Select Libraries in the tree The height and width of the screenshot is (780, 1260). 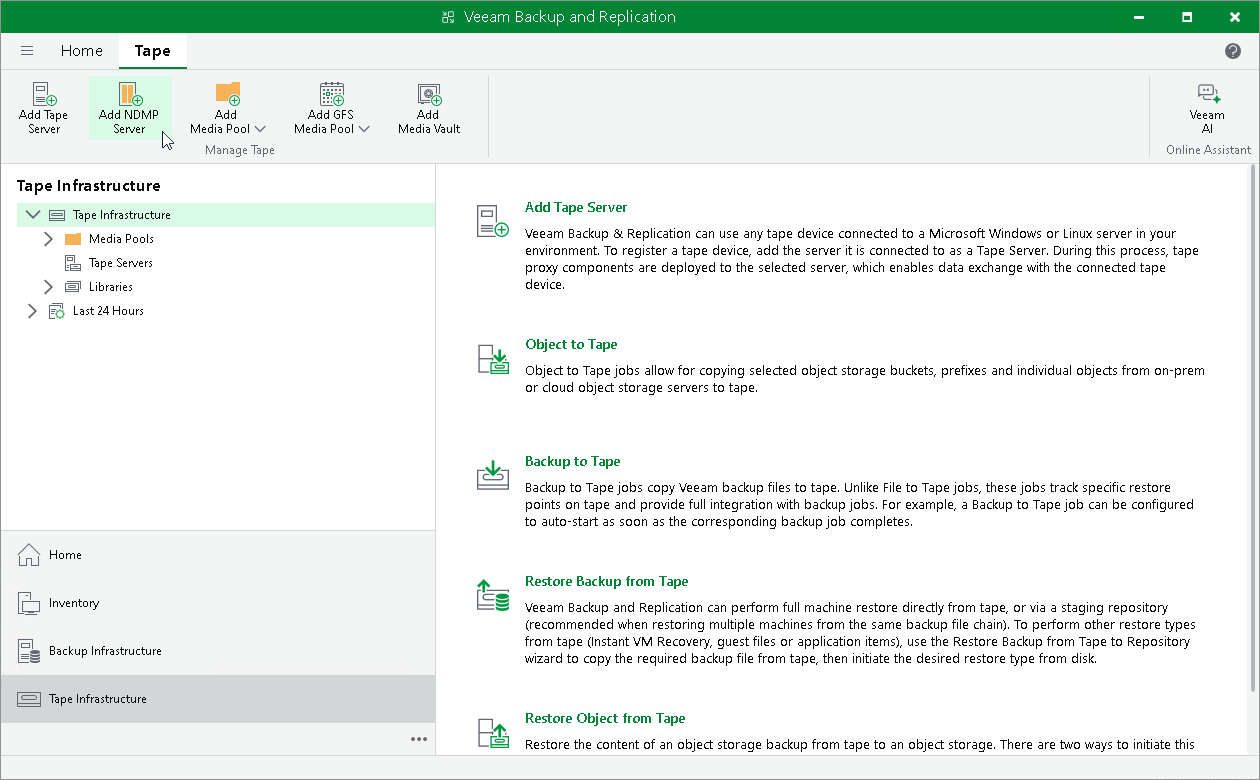coord(111,287)
